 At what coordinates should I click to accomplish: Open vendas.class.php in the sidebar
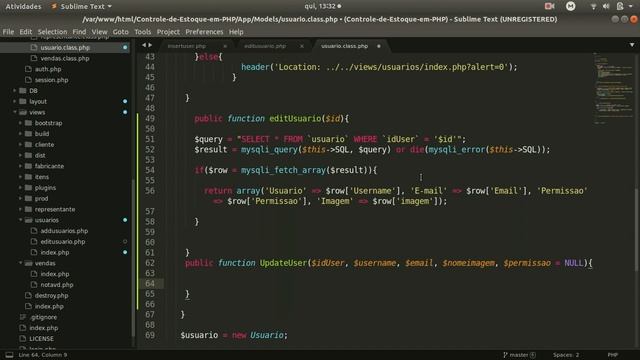(x=65, y=58)
